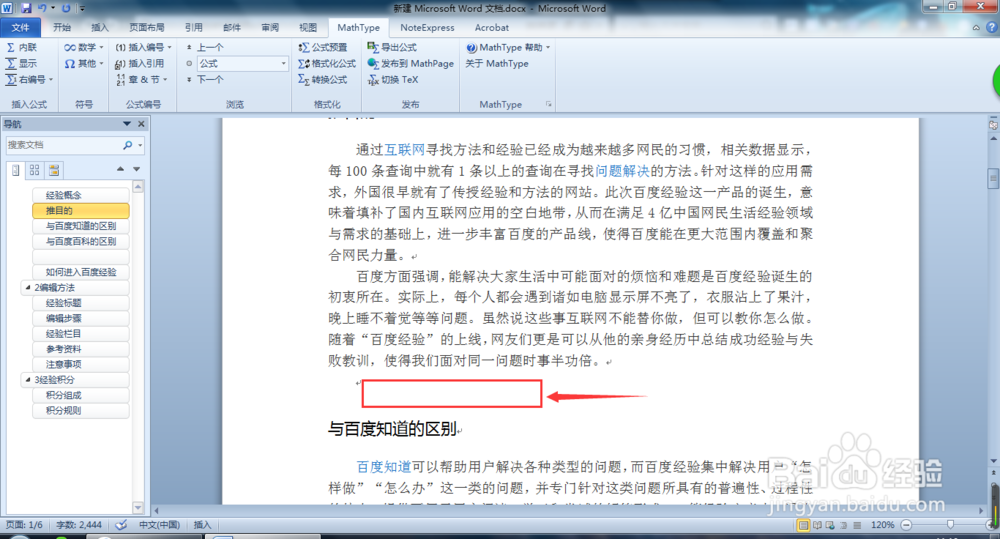This screenshot has width=1000, height=539.
Task: Switch to the 引用 references tab
Action: (x=194, y=27)
